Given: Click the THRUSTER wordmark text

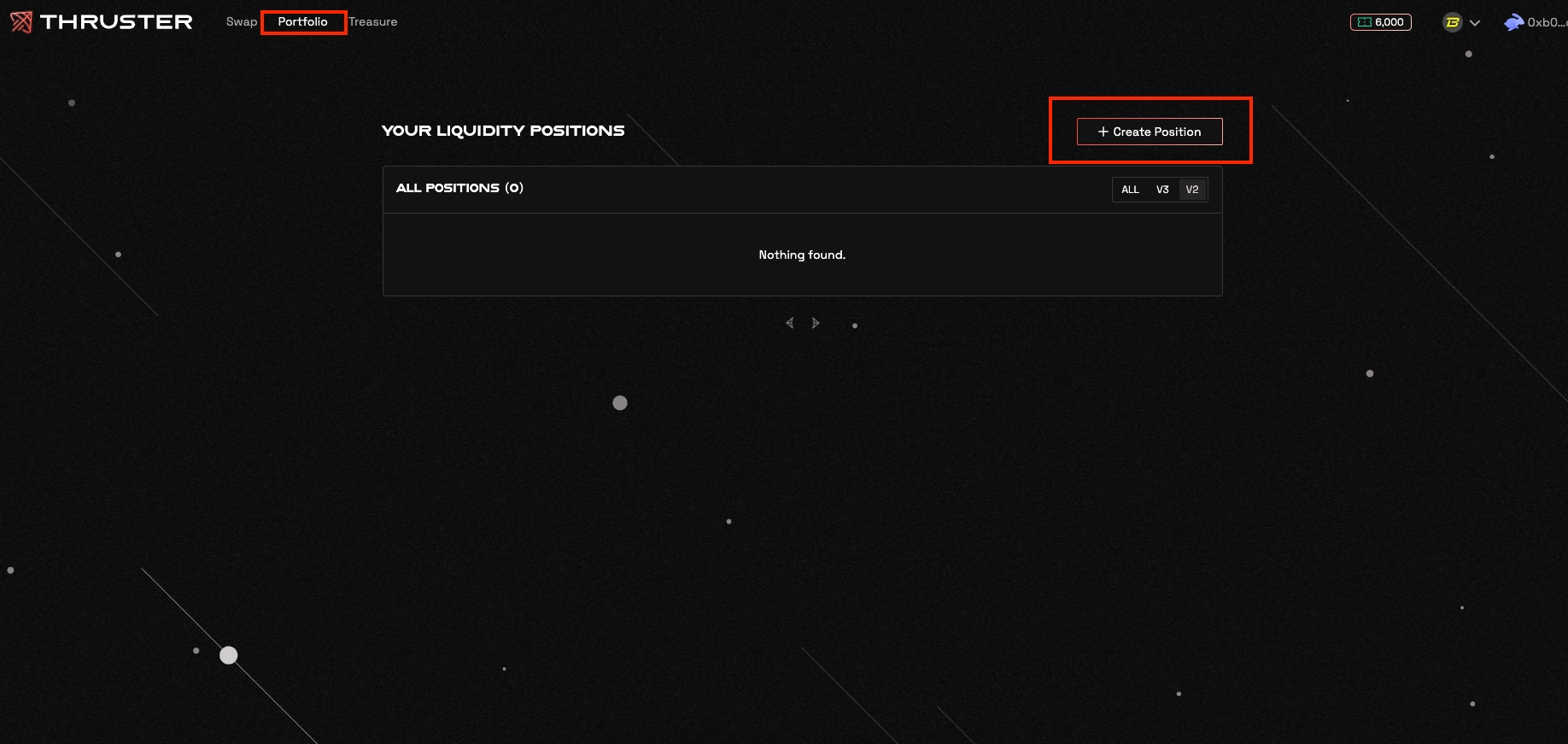Looking at the screenshot, I should pyautogui.click(x=116, y=22).
